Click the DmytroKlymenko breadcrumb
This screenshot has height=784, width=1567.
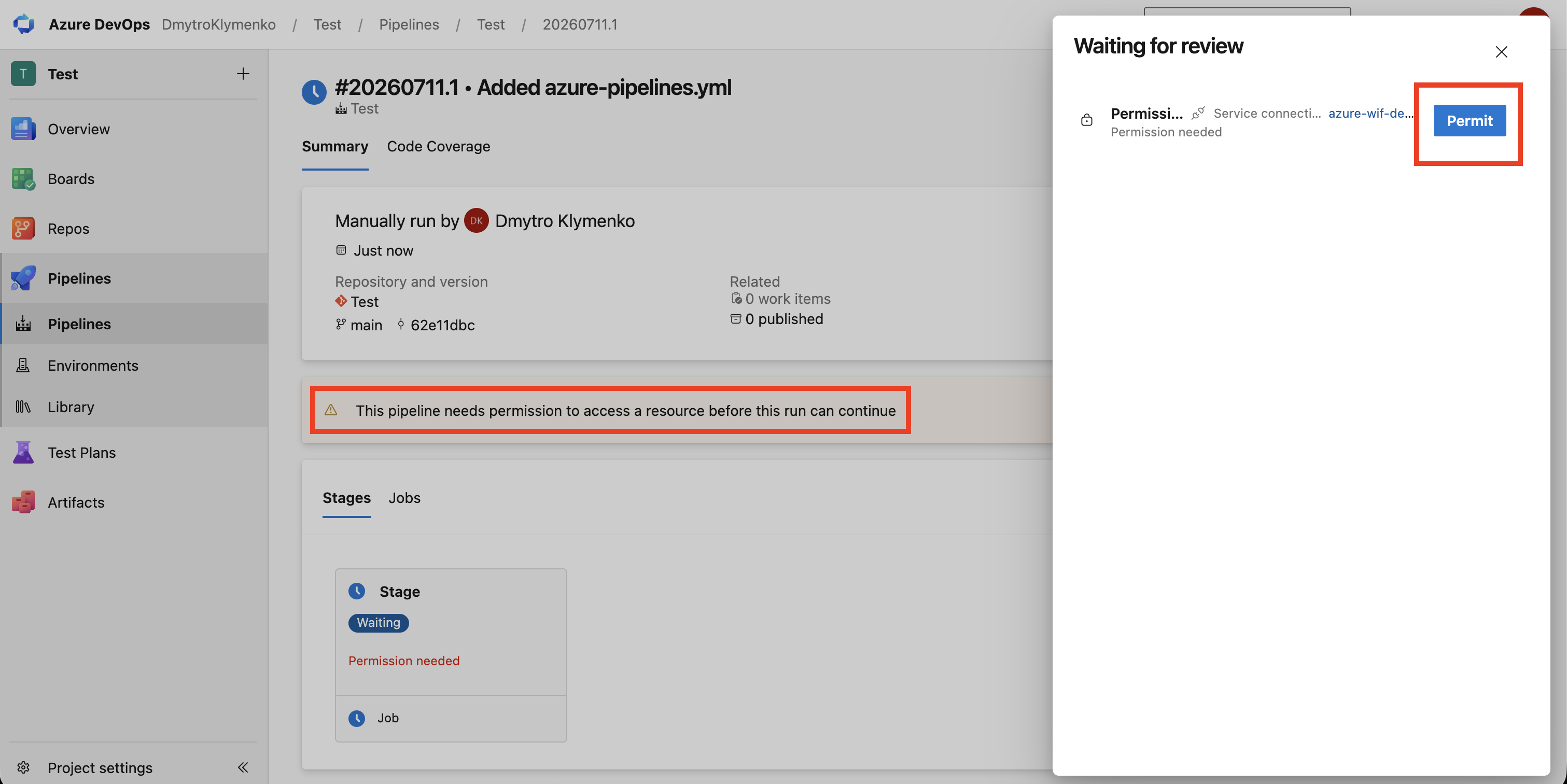[218, 24]
